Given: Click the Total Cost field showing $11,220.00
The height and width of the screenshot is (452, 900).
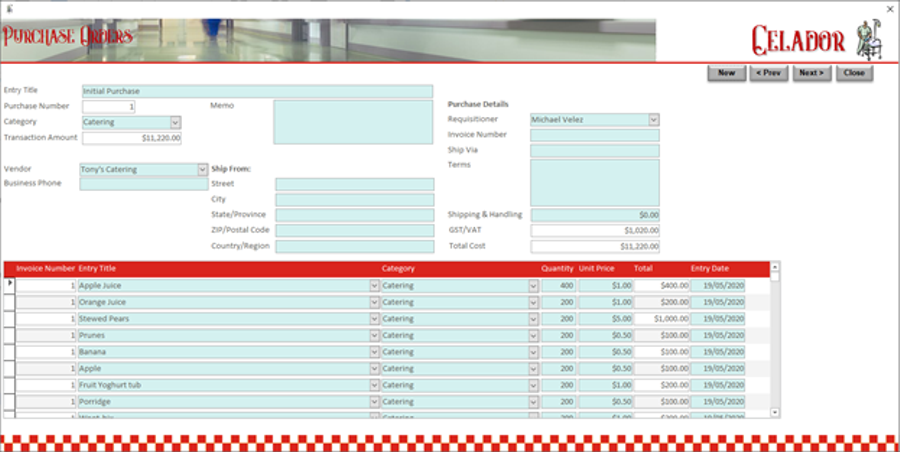Looking at the screenshot, I should click(x=595, y=246).
